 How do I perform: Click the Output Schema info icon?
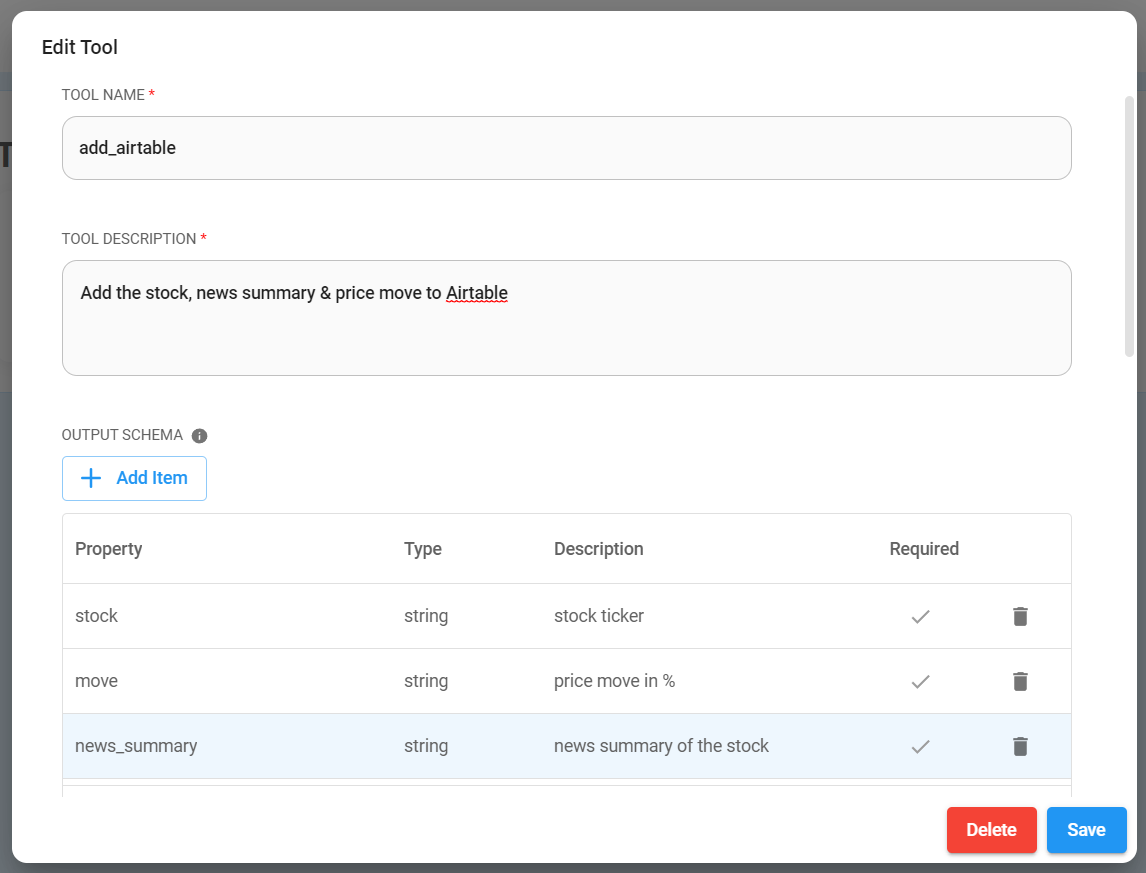(199, 436)
